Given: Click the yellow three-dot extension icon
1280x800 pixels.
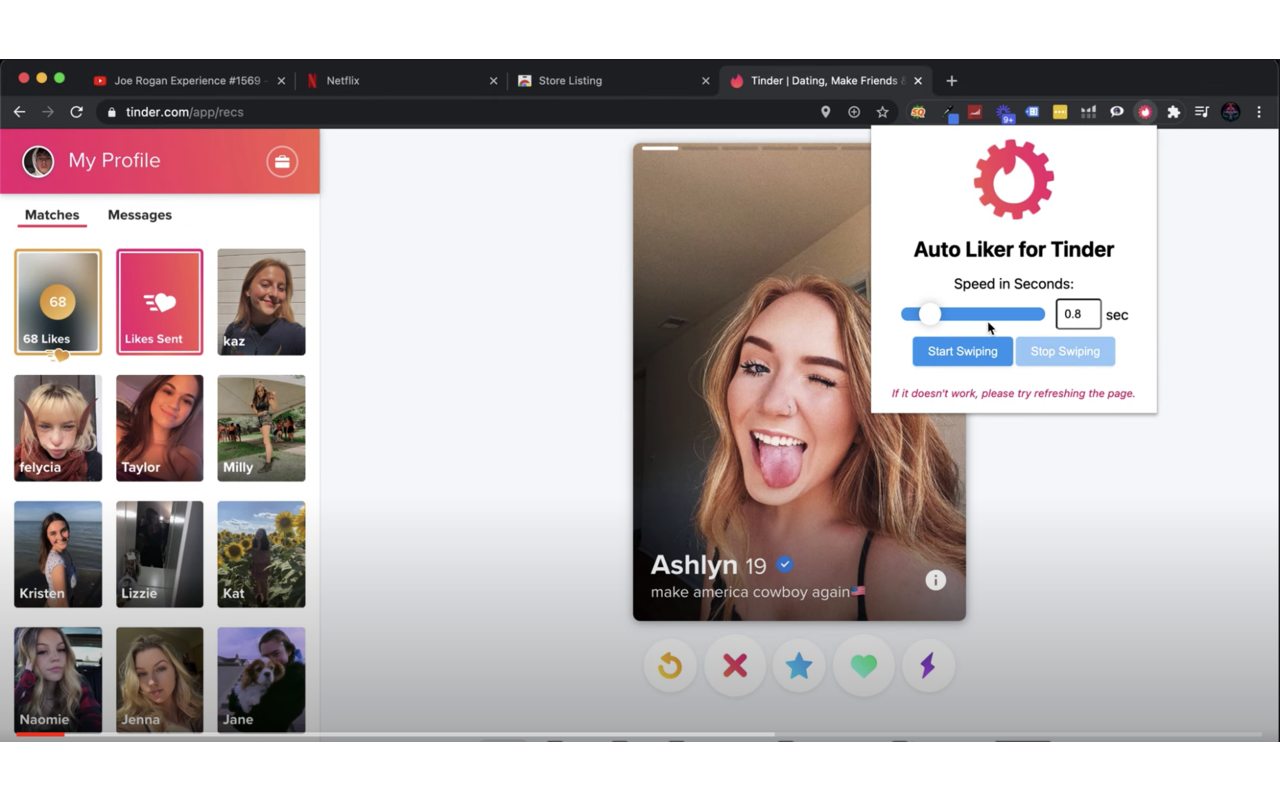Looking at the screenshot, I should 1060,112.
